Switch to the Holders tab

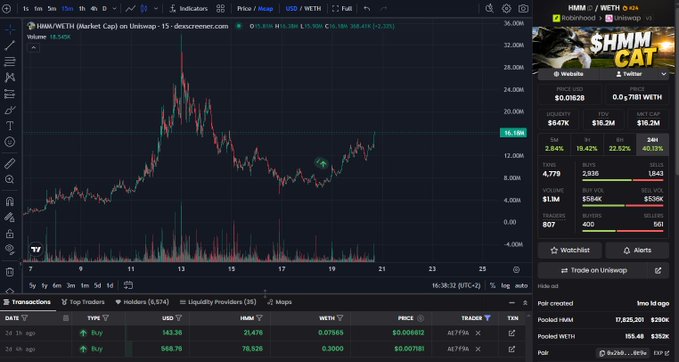pos(142,302)
